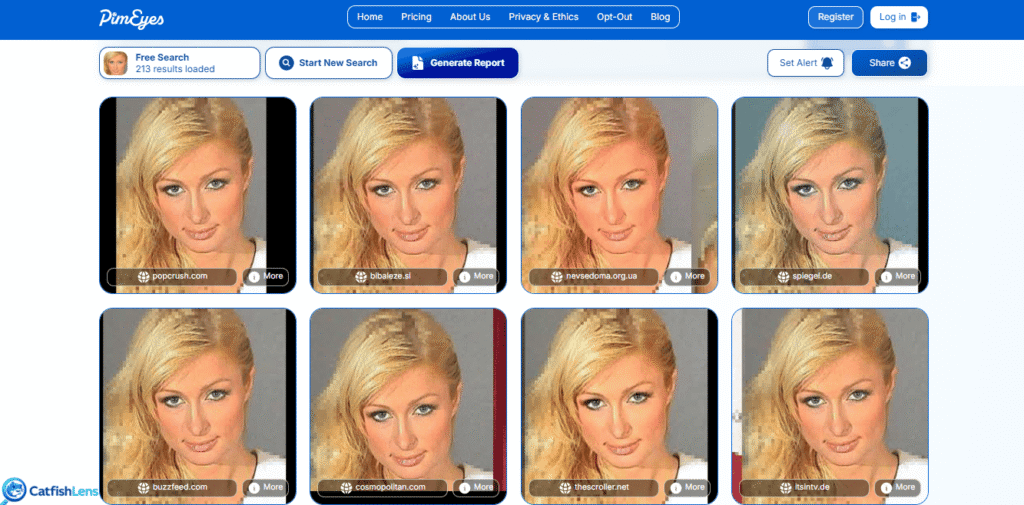This screenshot has height=505, width=1024.
Task: Click the nevsedoma.org.ua source link
Action: coord(594,276)
